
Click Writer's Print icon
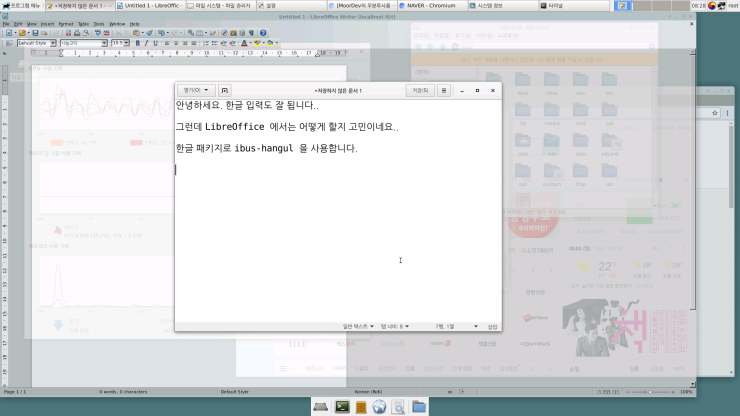point(77,33)
